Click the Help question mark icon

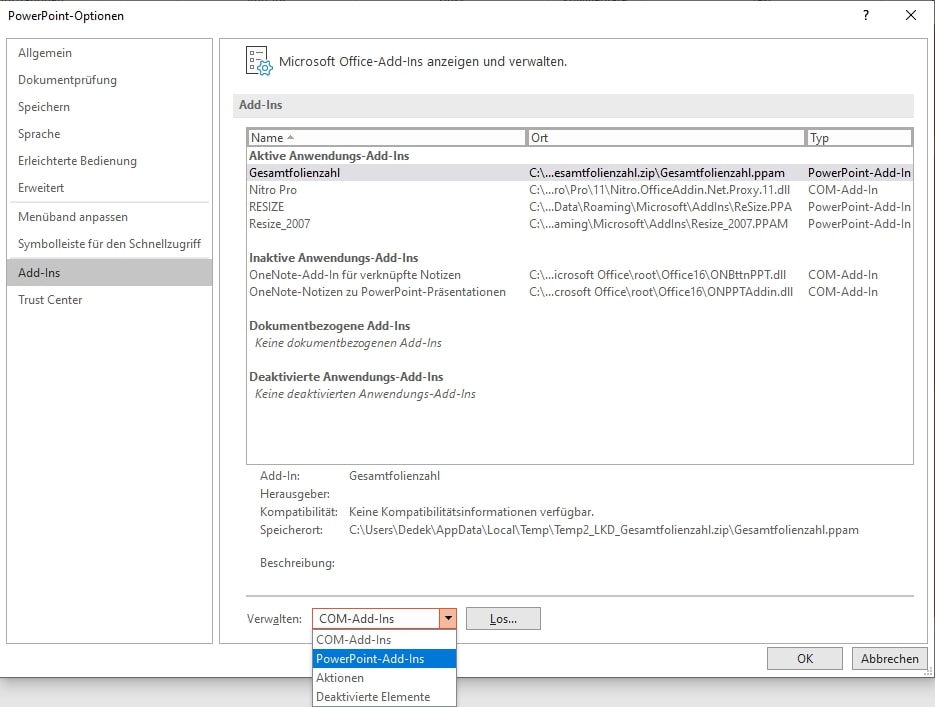pyautogui.click(x=866, y=15)
